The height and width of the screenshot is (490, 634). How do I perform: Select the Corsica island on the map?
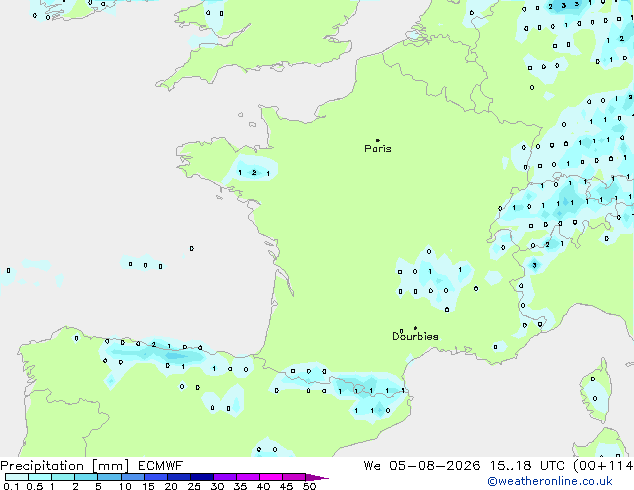point(596,390)
